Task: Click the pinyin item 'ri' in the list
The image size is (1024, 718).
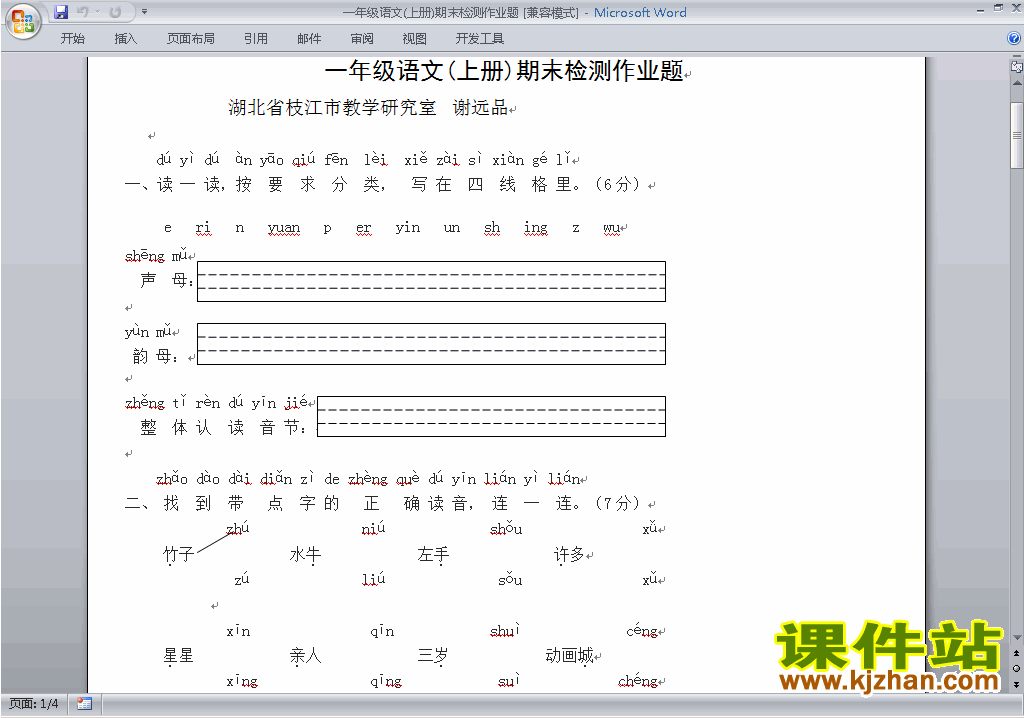Action: (x=203, y=227)
